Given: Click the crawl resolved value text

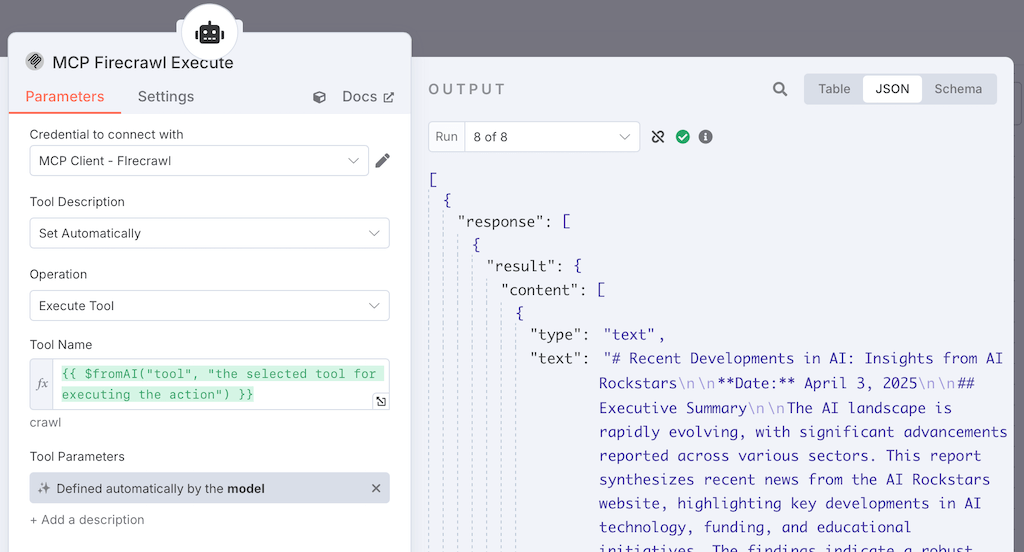Looking at the screenshot, I should pyautogui.click(x=45, y=423).
